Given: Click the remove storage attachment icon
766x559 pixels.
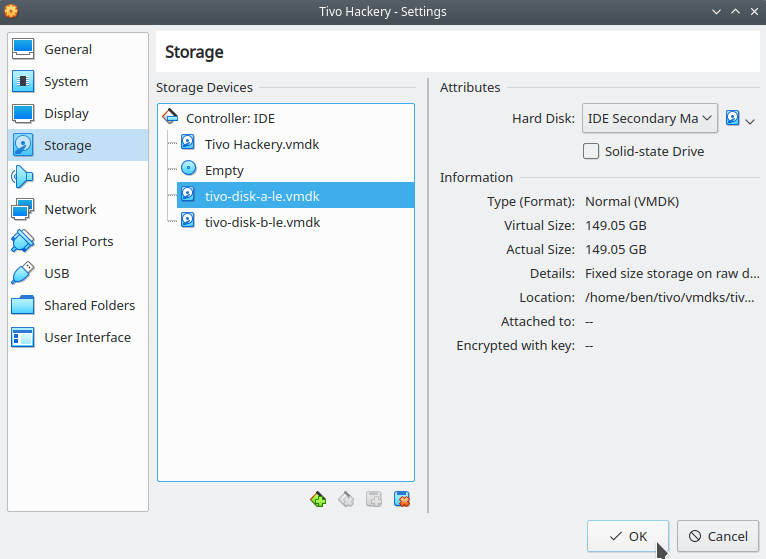Looking at the screenshot, I should [402, 499].
